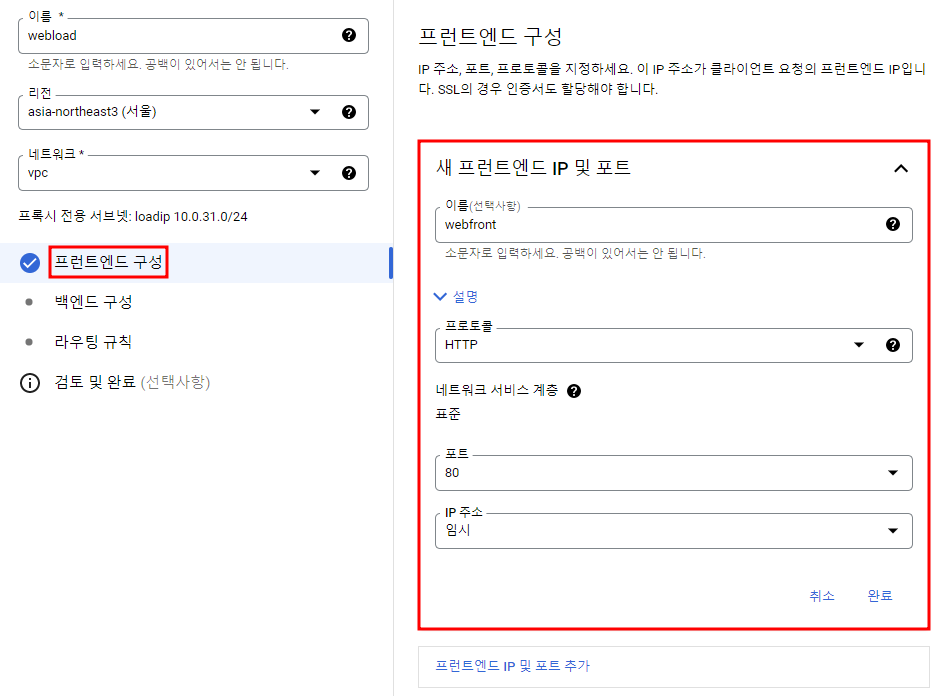Viewport: 937px width, 696px height.
Task: Open the IP 주소 임시 dropdown
Action: tap(673, 531)
